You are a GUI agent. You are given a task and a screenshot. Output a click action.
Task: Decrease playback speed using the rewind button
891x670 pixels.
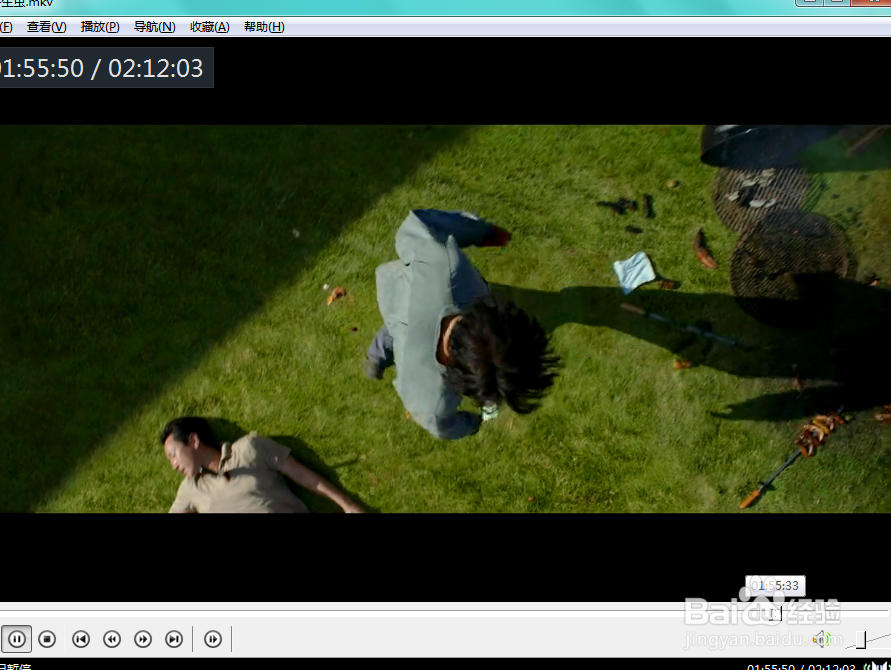112,639
